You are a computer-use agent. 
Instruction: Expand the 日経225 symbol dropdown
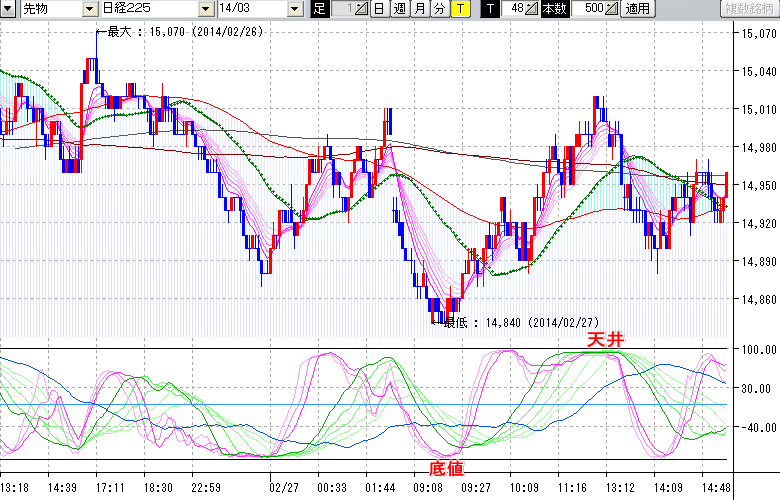[206, 9]
